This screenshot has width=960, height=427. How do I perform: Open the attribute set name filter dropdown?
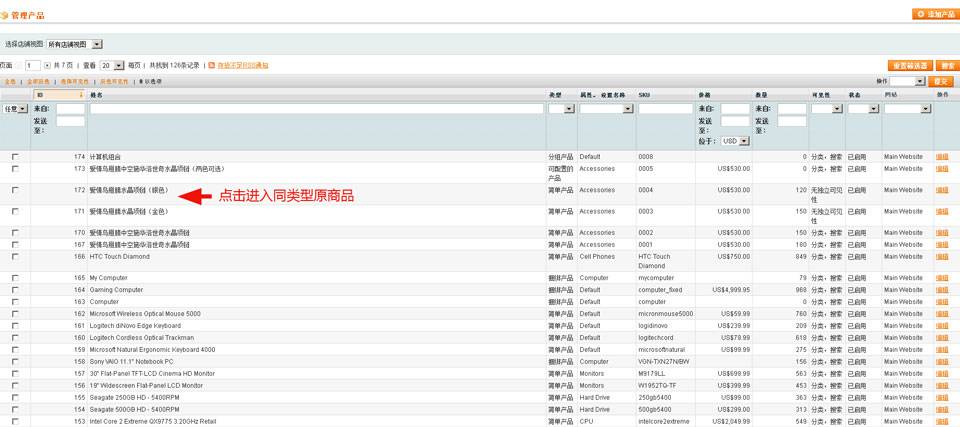[x=606, y=108]
